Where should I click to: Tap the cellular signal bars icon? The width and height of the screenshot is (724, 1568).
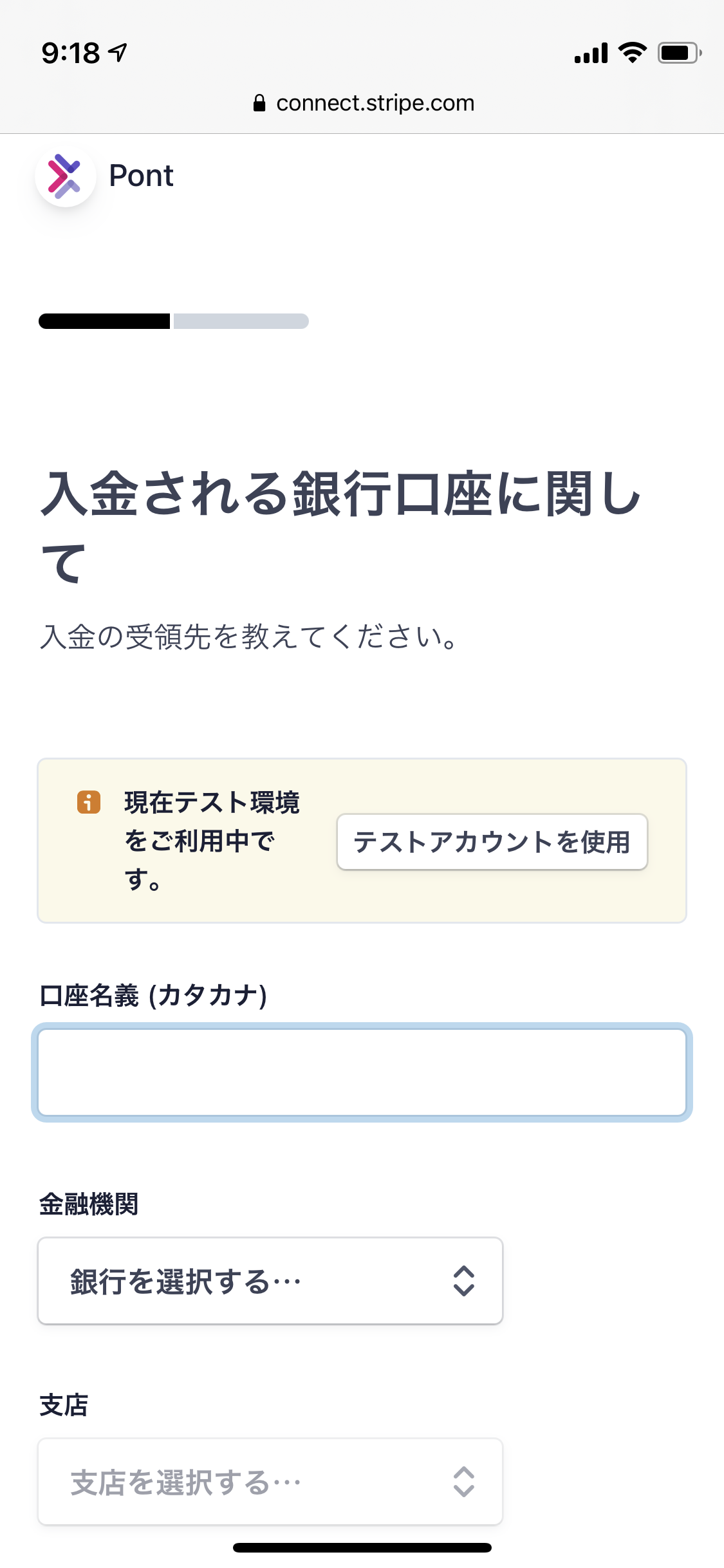click(591, 53)
